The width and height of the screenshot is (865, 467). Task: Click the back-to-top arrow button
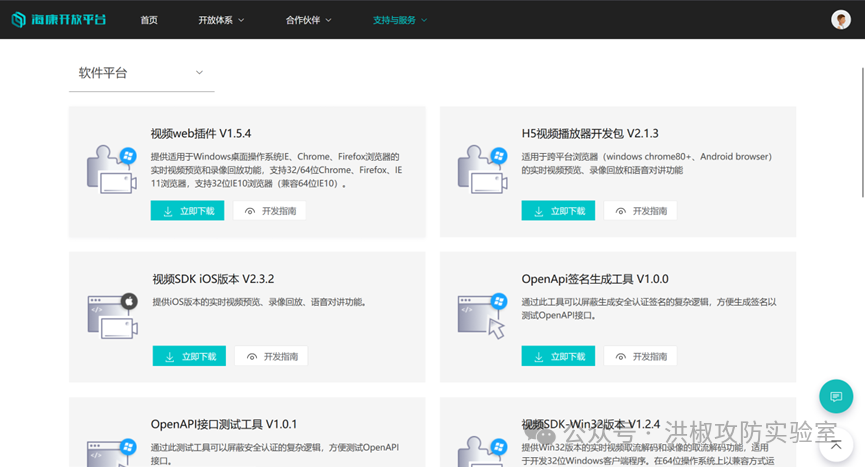[836, 445]
